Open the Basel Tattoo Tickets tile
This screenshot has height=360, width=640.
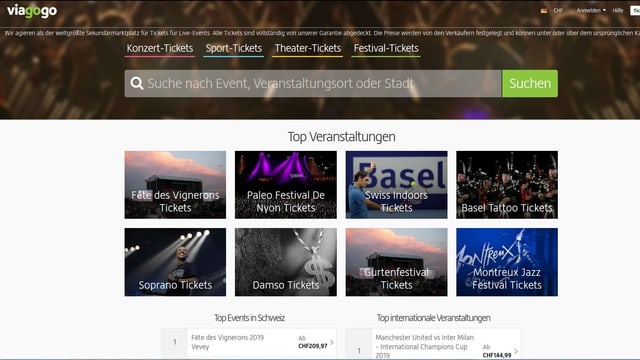[x=507, y=184]
